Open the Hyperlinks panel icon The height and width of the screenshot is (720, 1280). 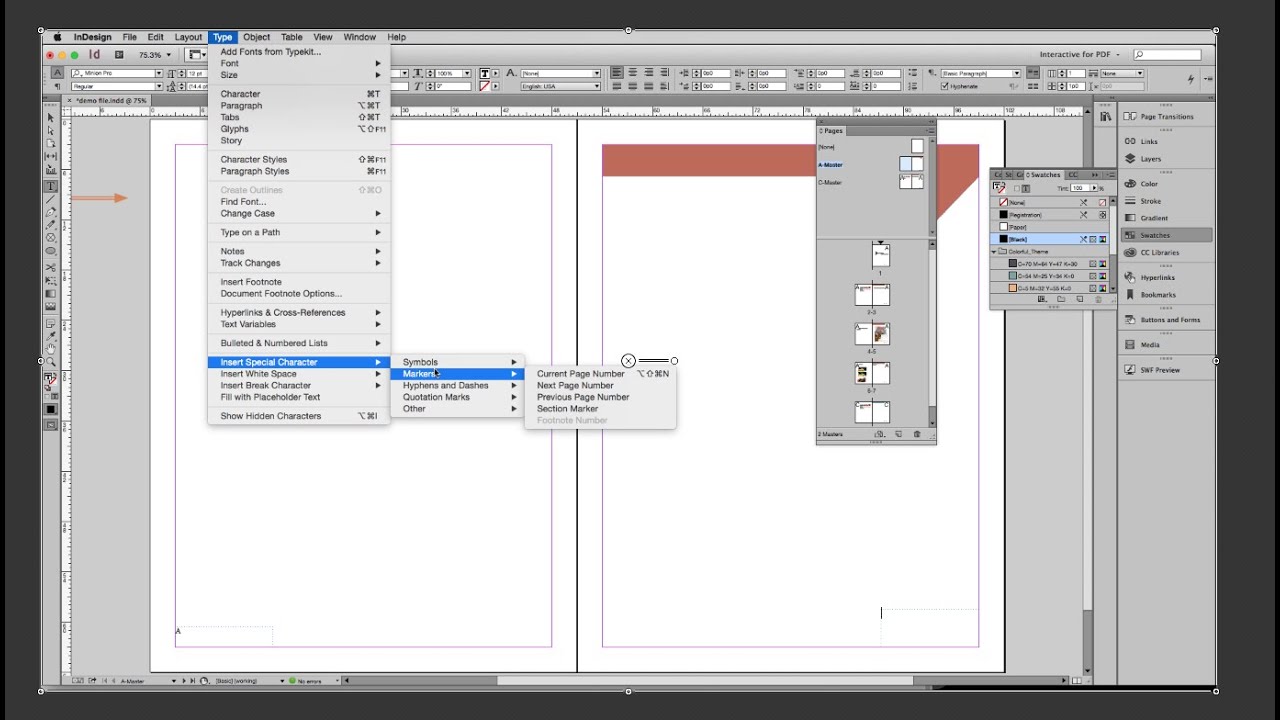point(1130,277)
